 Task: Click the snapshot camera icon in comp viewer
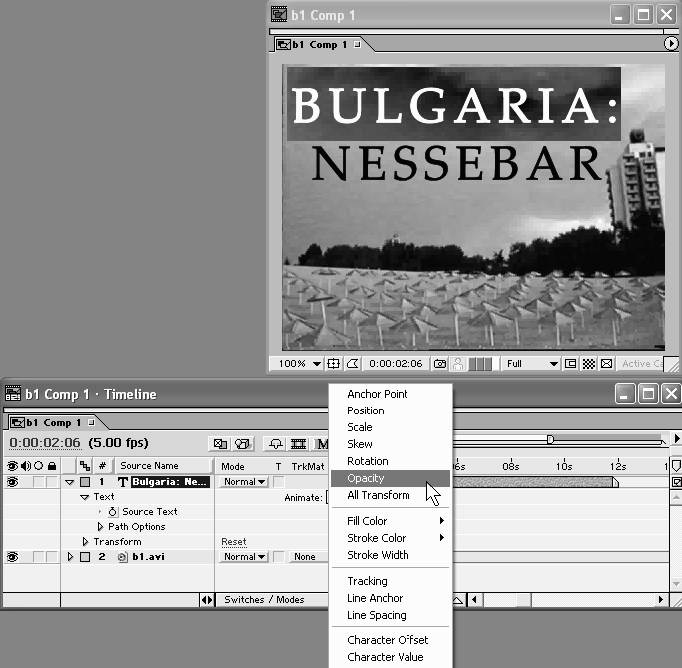[440, 364]
